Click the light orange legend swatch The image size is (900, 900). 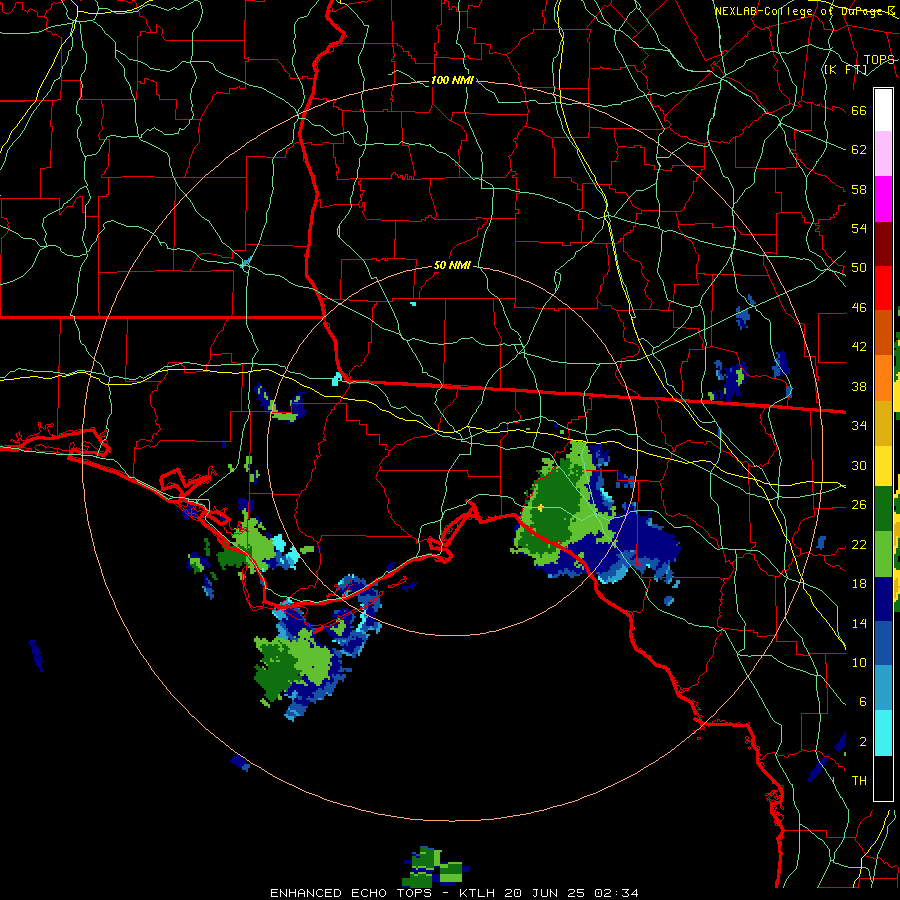coord(883,378)
